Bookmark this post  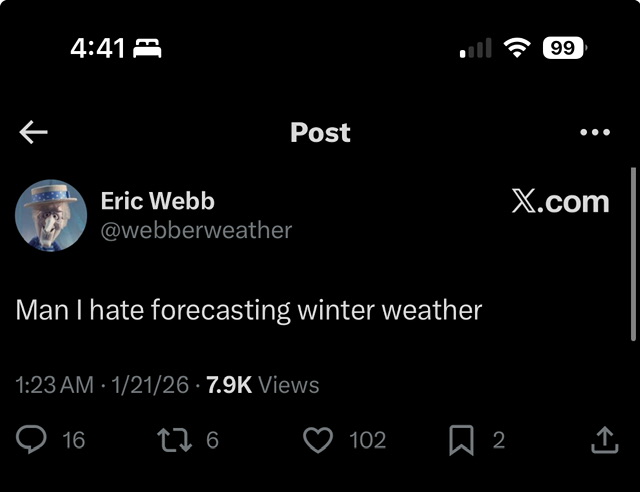[x=463, y=439]
